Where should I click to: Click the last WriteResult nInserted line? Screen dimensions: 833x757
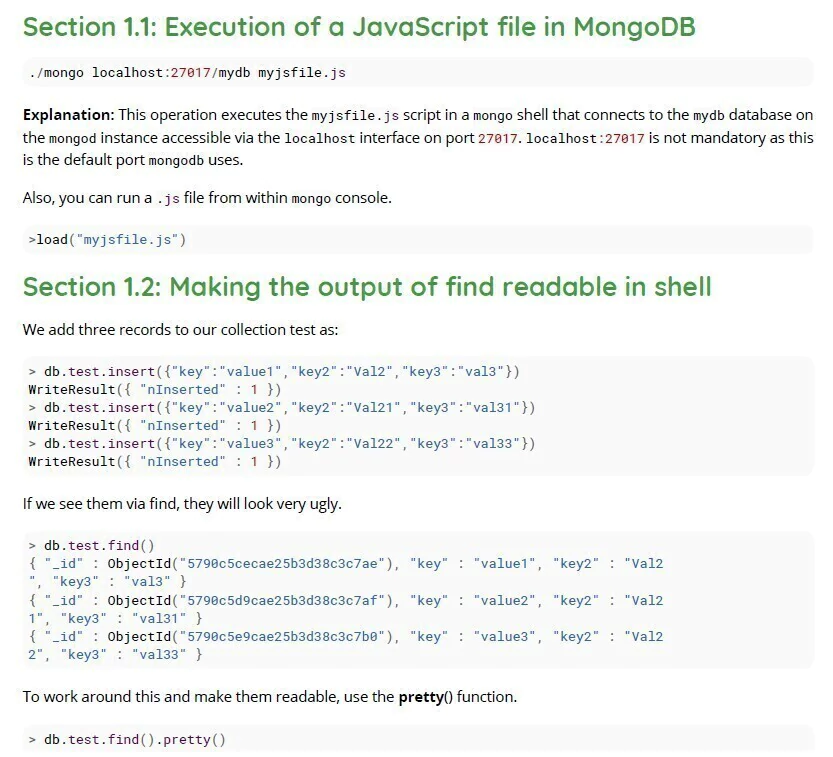tap(155, 461)
